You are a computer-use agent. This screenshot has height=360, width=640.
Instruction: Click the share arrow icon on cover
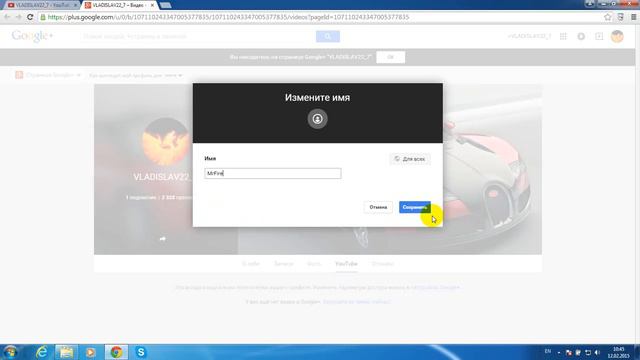point(162,239)
